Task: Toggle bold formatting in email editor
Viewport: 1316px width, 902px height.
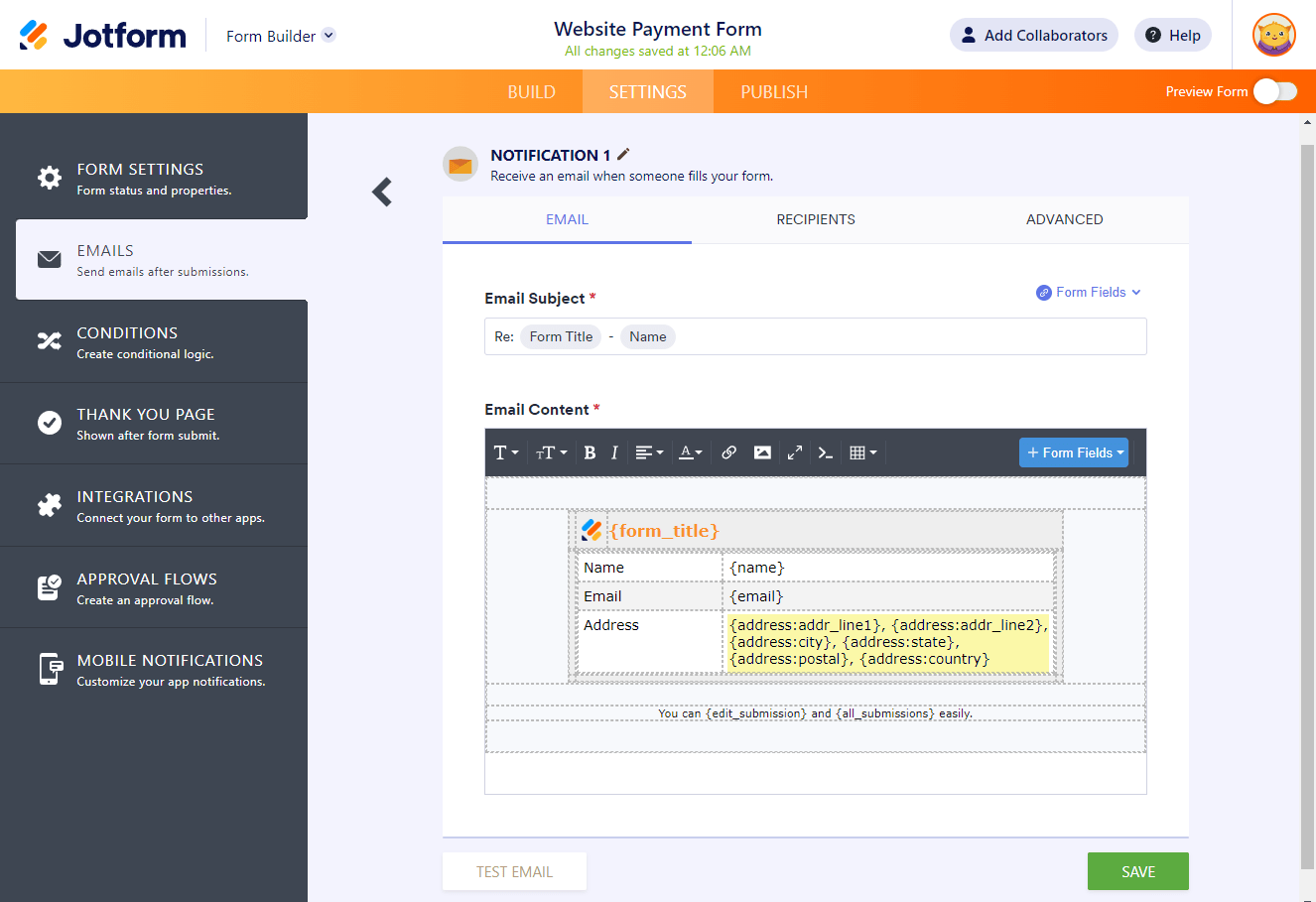Action: (x=590, y=452)
